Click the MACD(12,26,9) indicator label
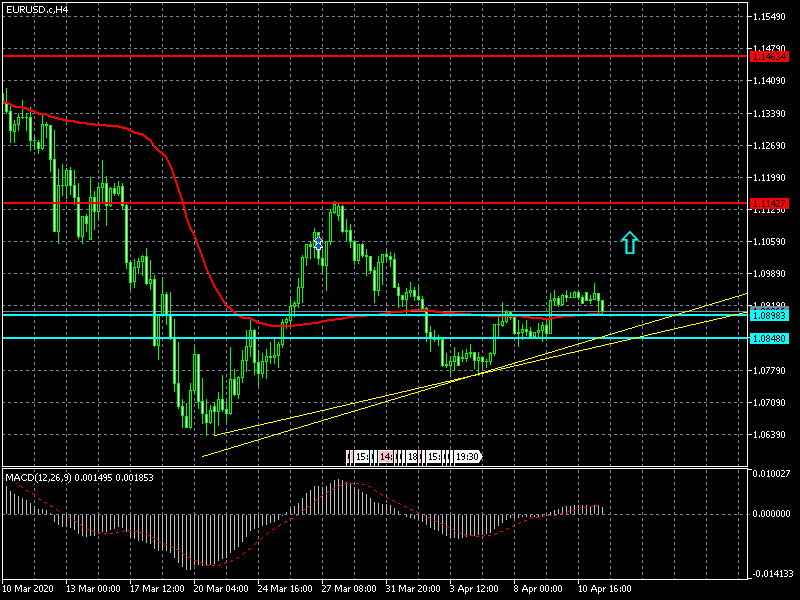This screenshot has height=600, width=800. (70, 478)
